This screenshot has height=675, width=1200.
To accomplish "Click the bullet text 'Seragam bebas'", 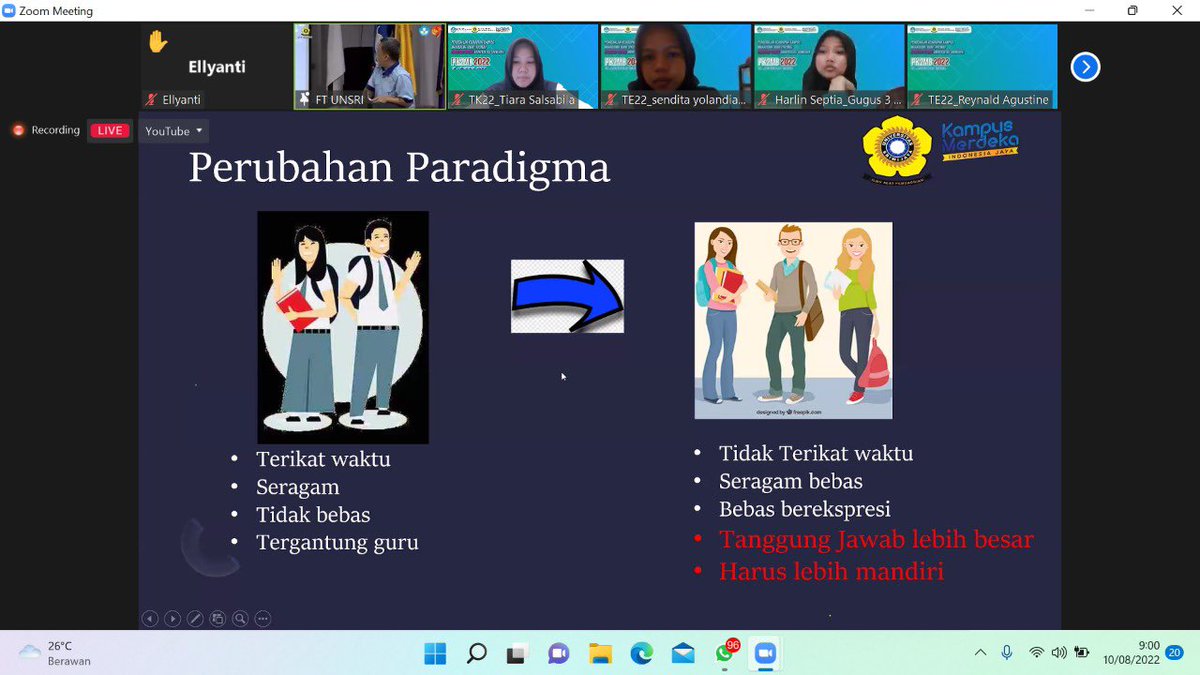I will pyautogui.click(x=791, y=481).
